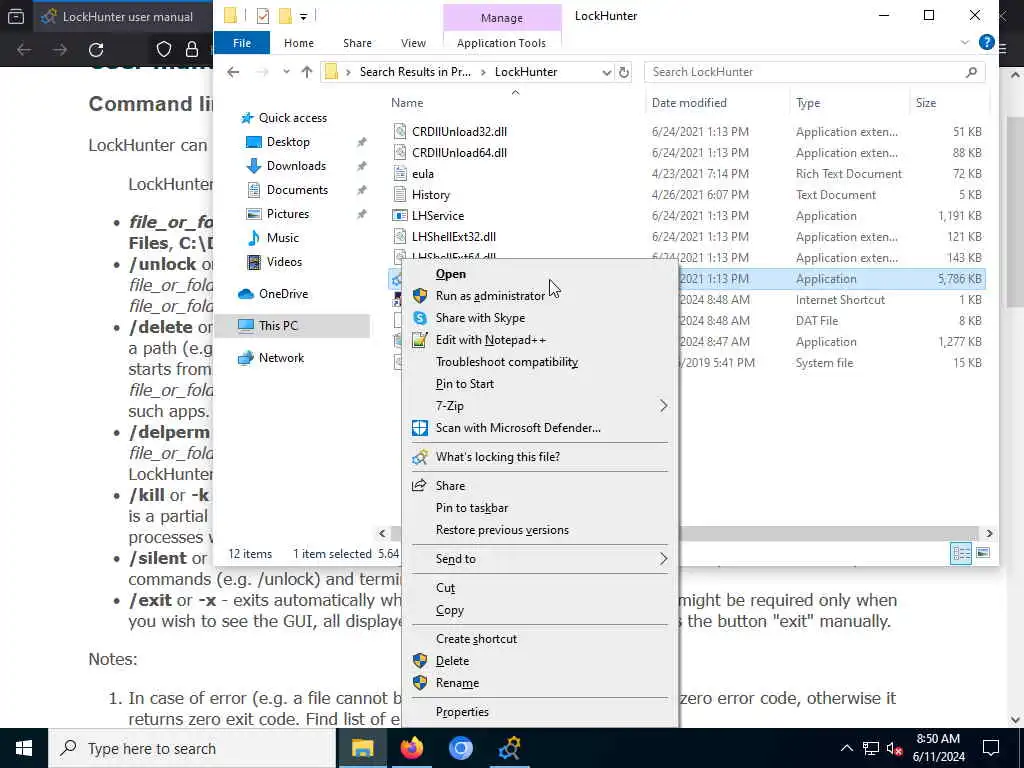The height and width of the screenshot is (768, 1024).
Task: Switch to Details view icon
Action: [x=961, y=554]
